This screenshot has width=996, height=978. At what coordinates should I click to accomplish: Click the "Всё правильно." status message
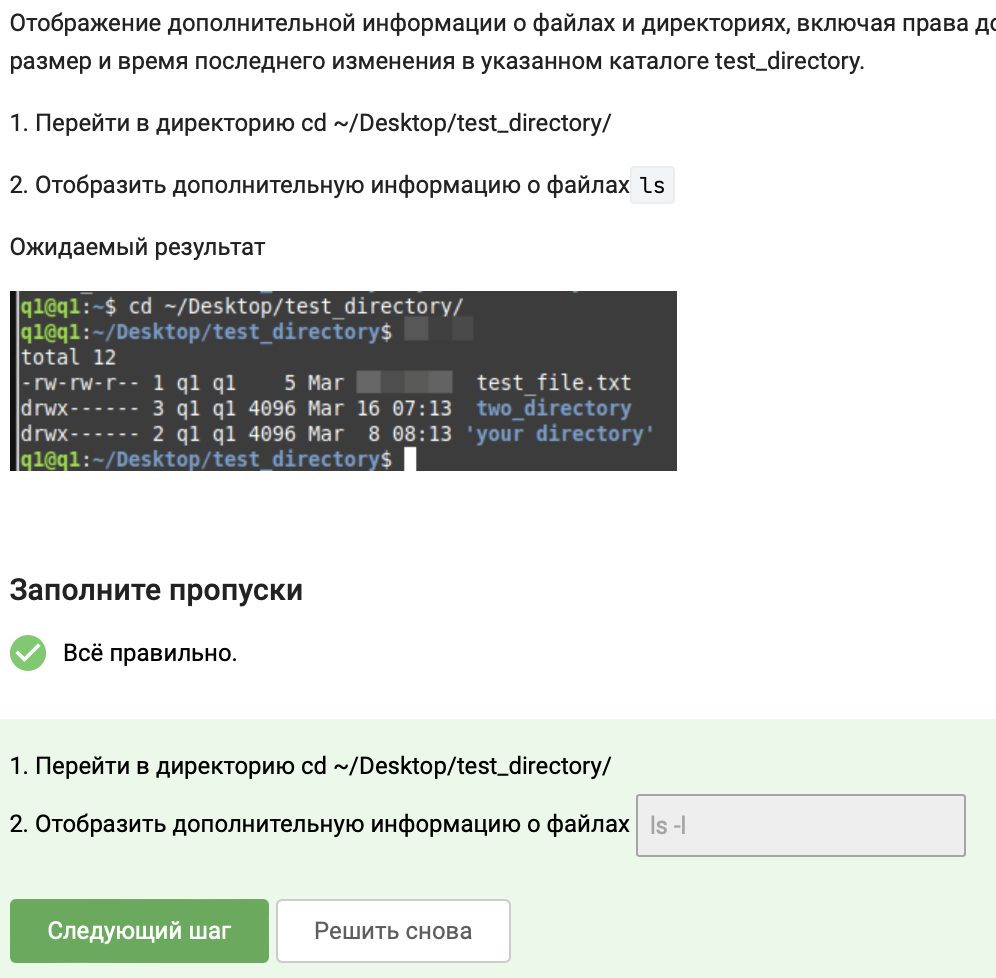[x=150, y=654]
